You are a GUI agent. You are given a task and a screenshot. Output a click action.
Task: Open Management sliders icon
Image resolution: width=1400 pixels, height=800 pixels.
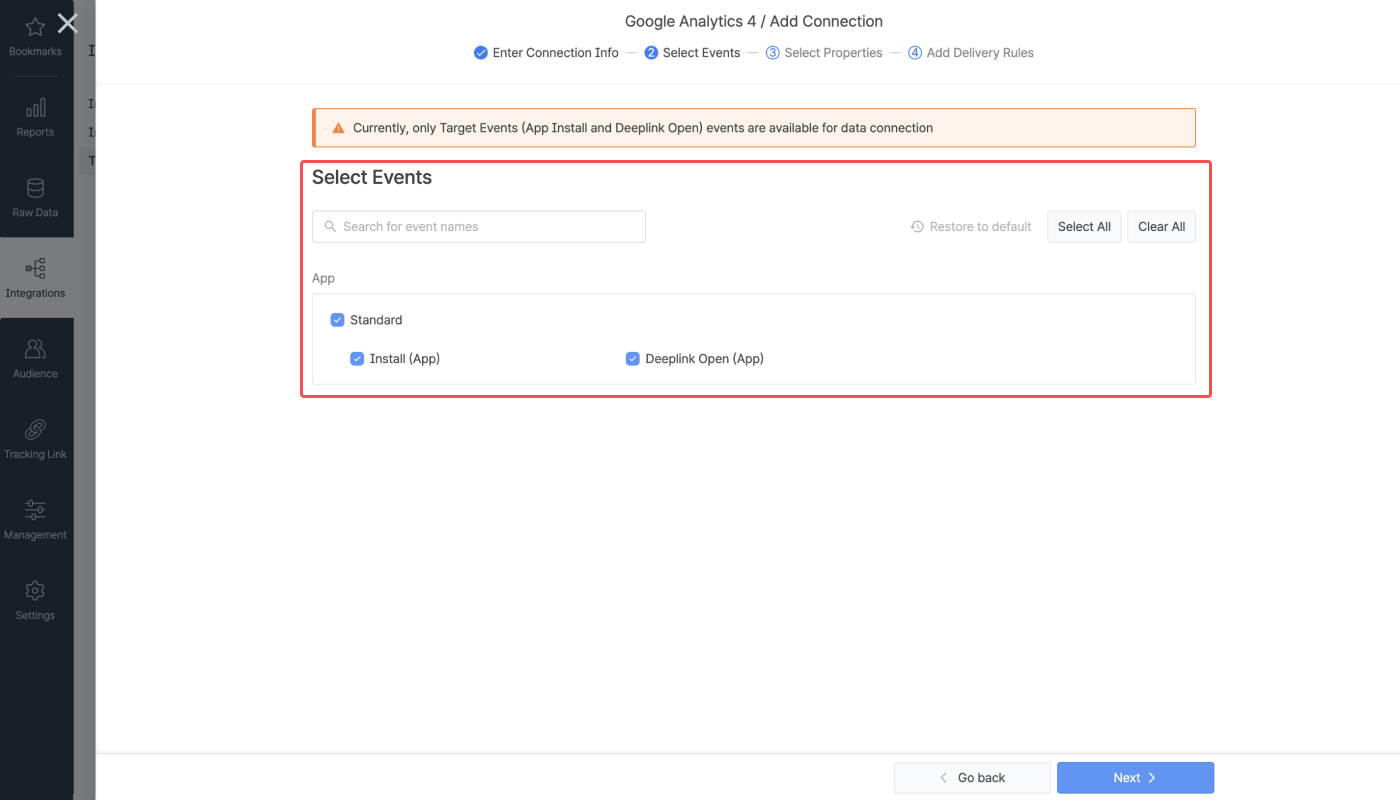coord(35,510)
